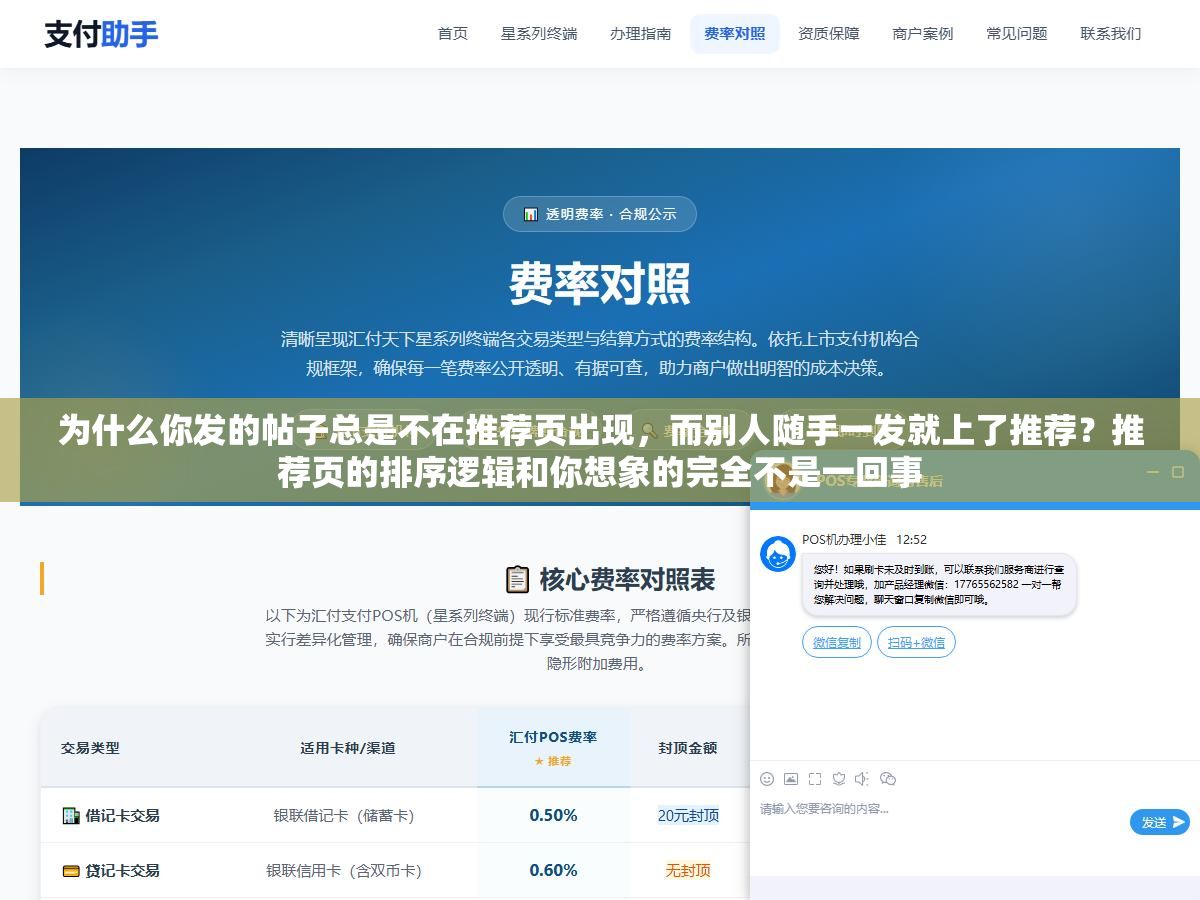Toggle the chat sound speaker icon
This screenshot has height=900, width=1200.
click(x=863, y=779)
